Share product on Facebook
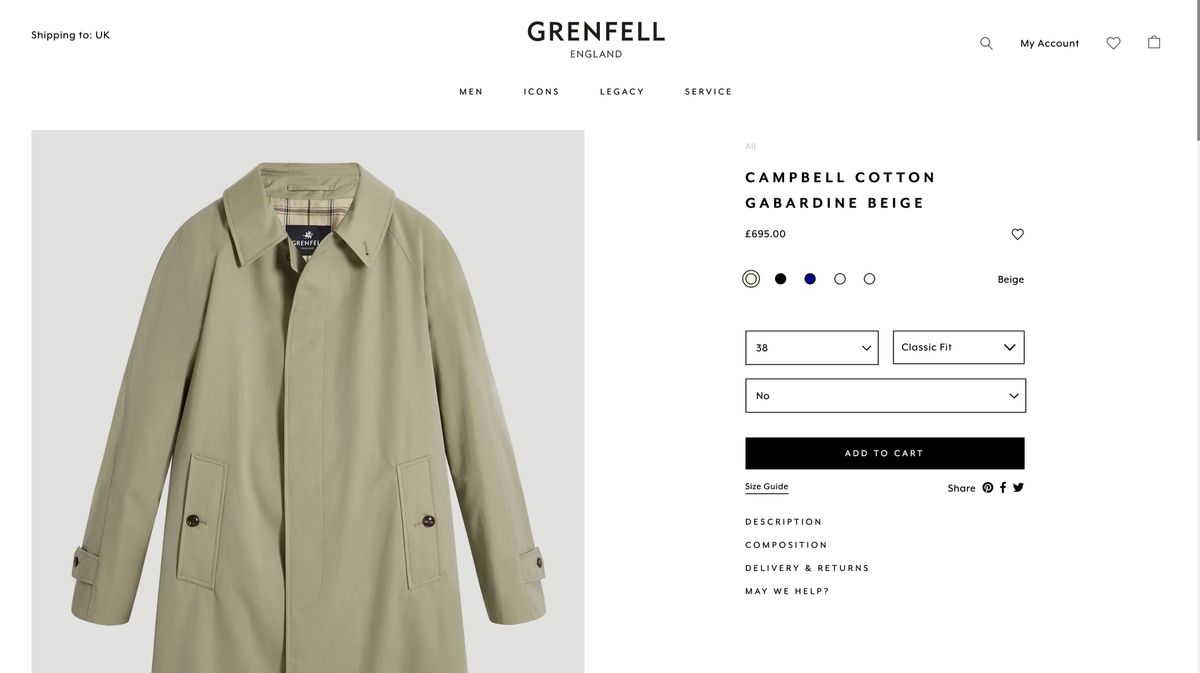The width and height of the screenshot is (1200, 673). pyautogui.click(x=1003, y=487)
